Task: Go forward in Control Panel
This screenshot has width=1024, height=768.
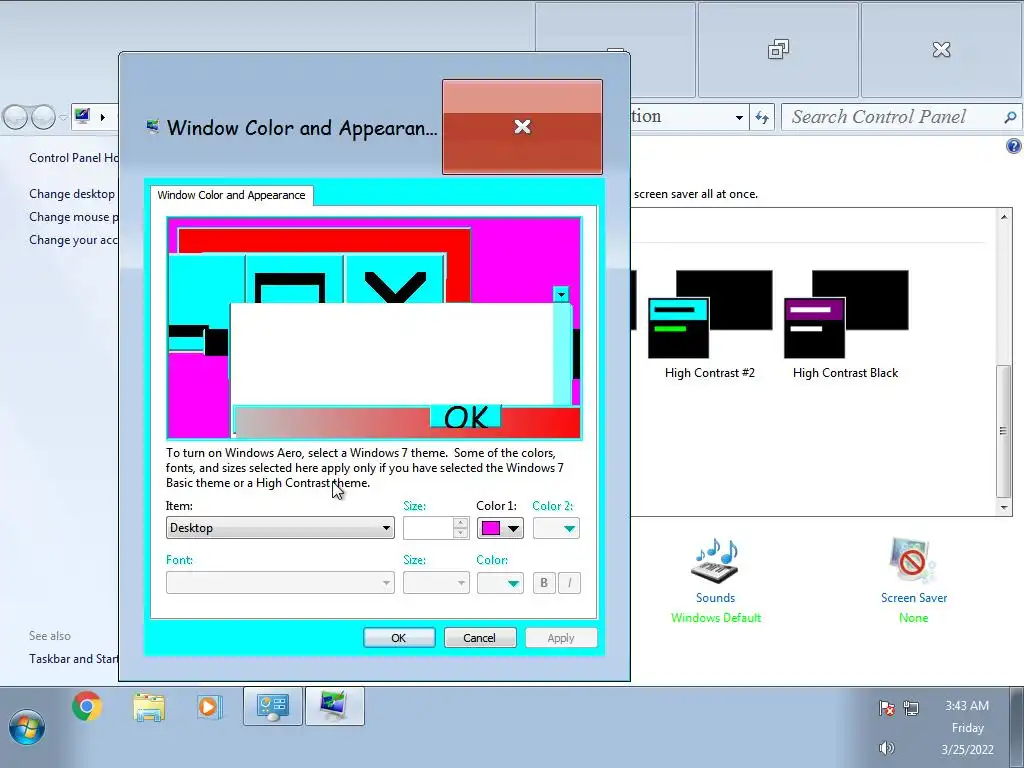Action: 43,117
